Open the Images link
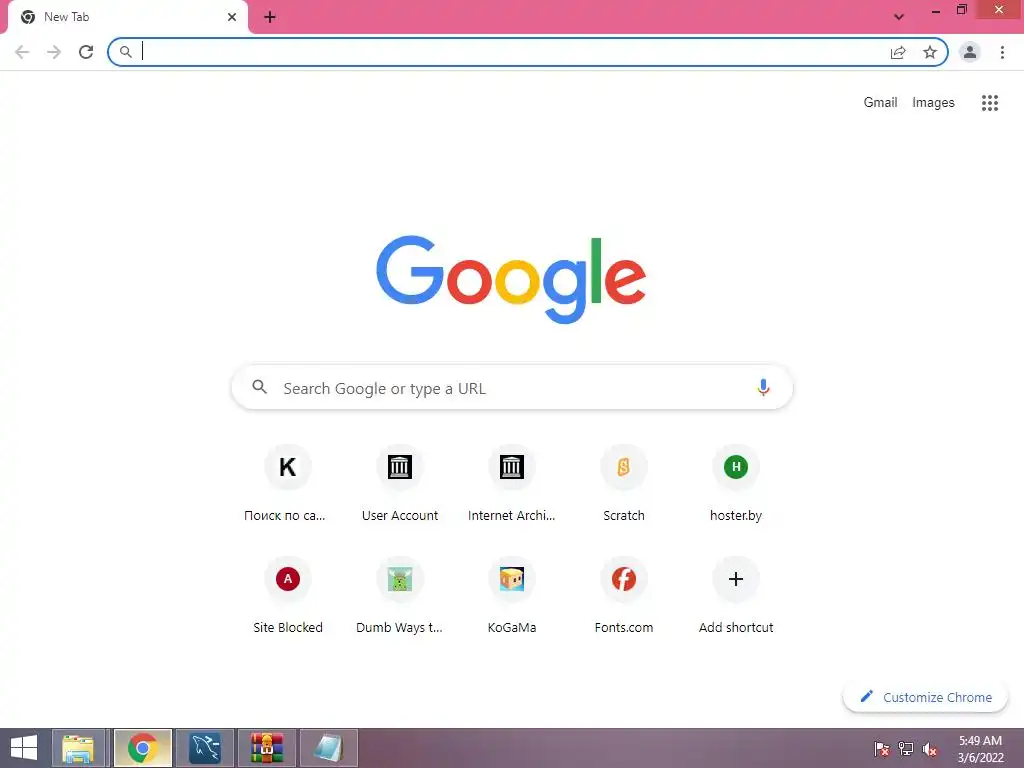This screenshot has width=1024, height=768. (x=933, y=103)
